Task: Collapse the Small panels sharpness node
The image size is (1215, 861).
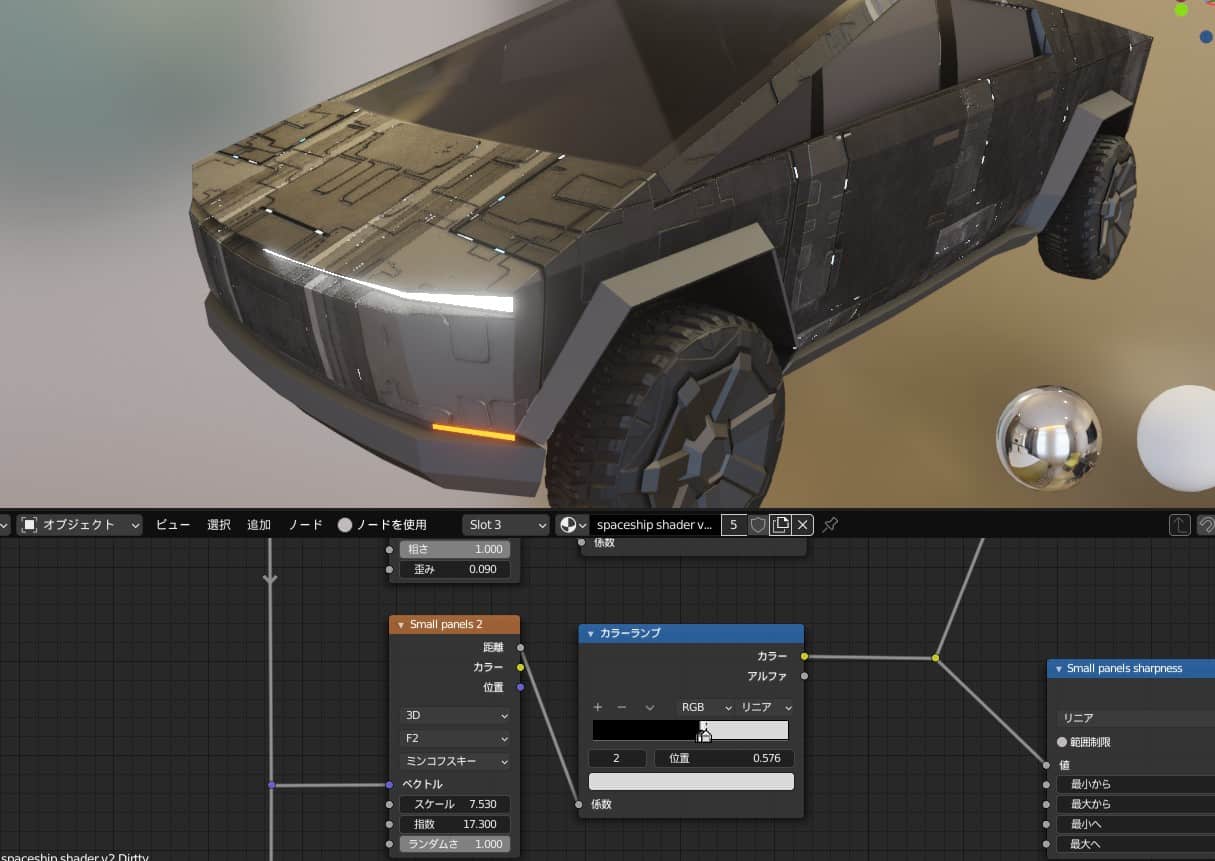Action: tap(1059, 669)
